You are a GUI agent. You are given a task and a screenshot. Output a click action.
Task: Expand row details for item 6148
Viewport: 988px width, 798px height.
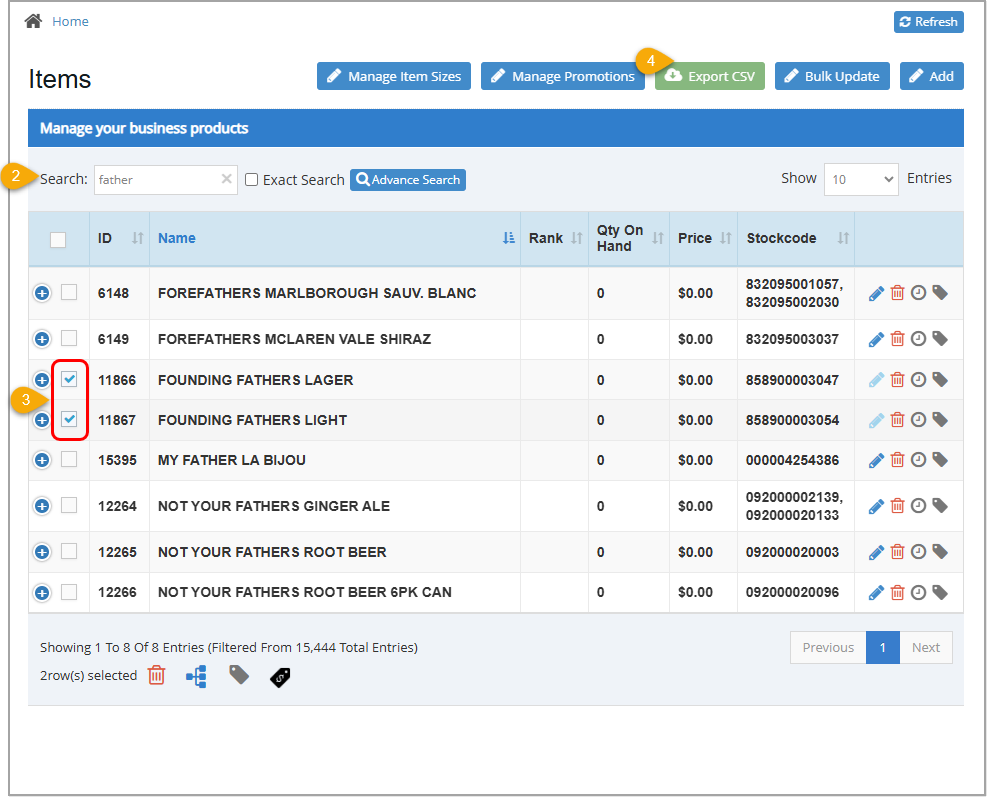[x=41, y=292]
